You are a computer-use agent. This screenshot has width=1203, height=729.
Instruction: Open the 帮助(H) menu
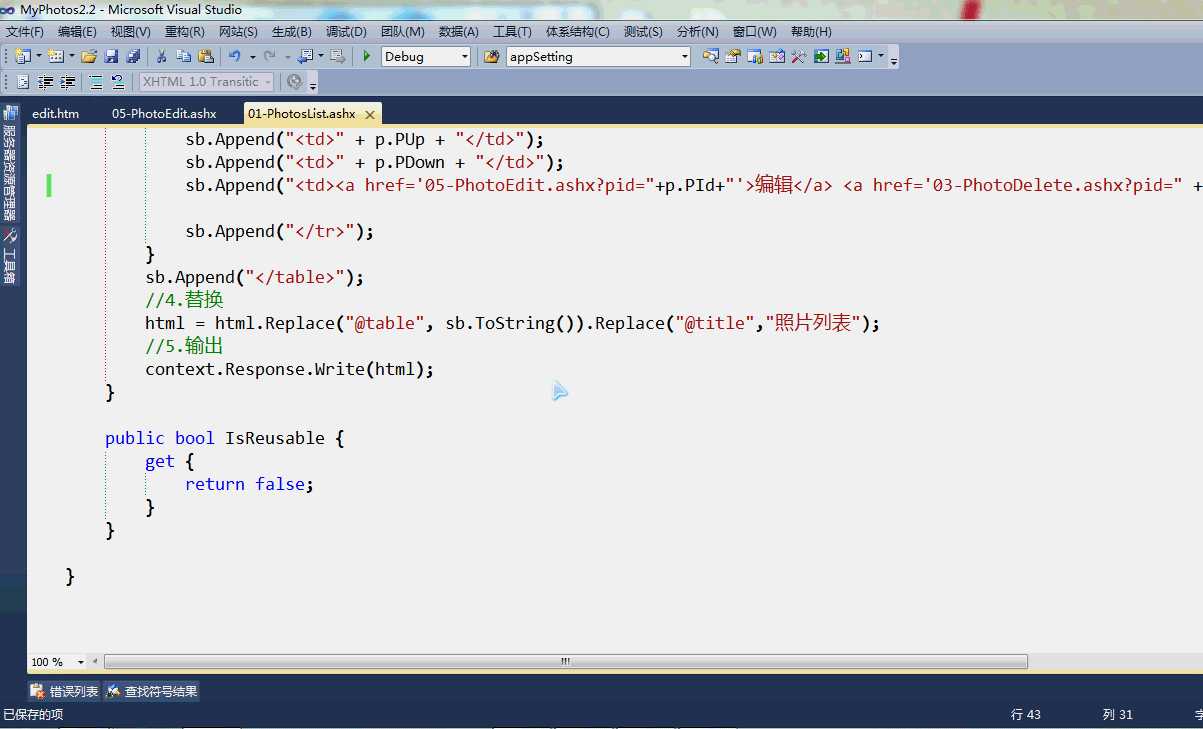tap(811, 32)
